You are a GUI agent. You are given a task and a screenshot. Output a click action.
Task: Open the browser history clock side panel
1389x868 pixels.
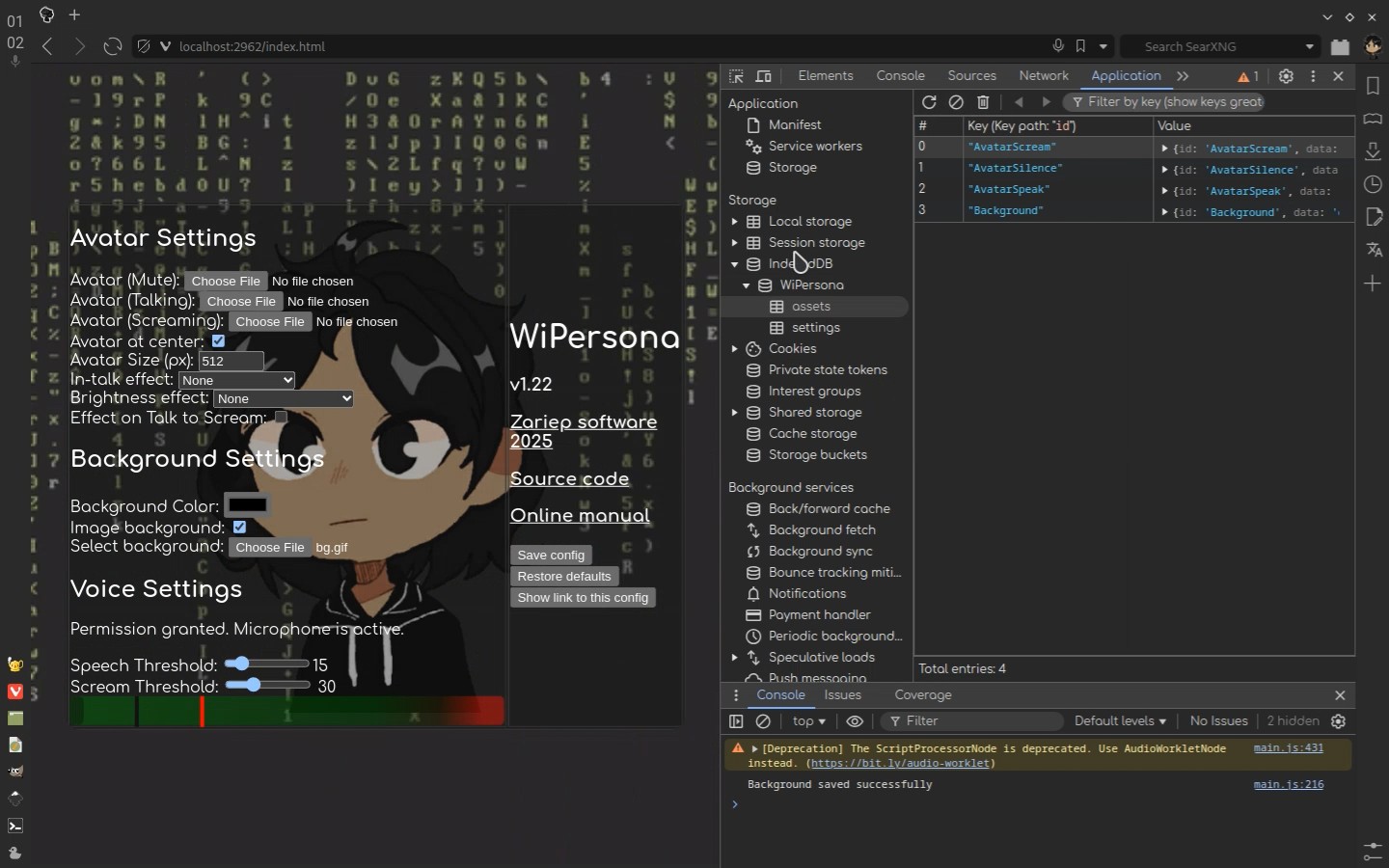click(x=1373, y=184)
